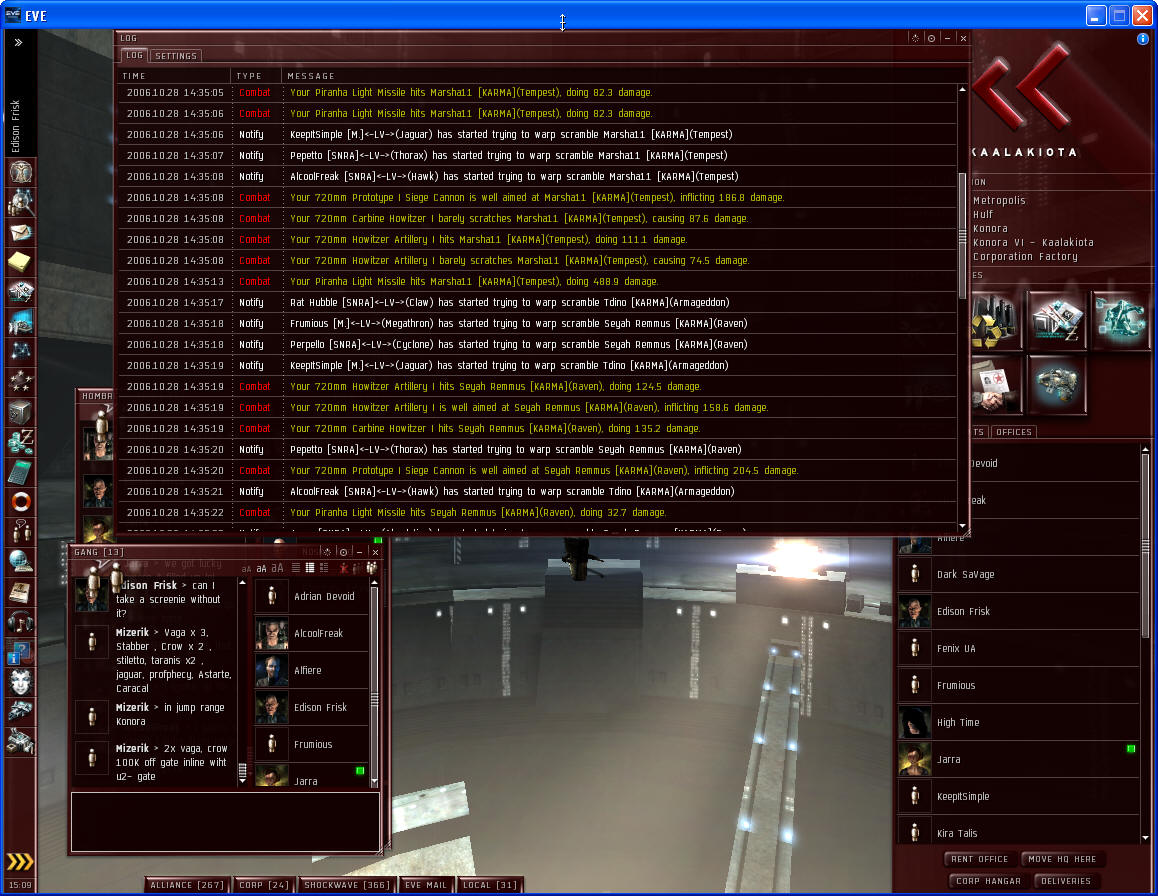Click the blue info icon top right
The height and width of the screenshot is (896, 1158).
1142,38
